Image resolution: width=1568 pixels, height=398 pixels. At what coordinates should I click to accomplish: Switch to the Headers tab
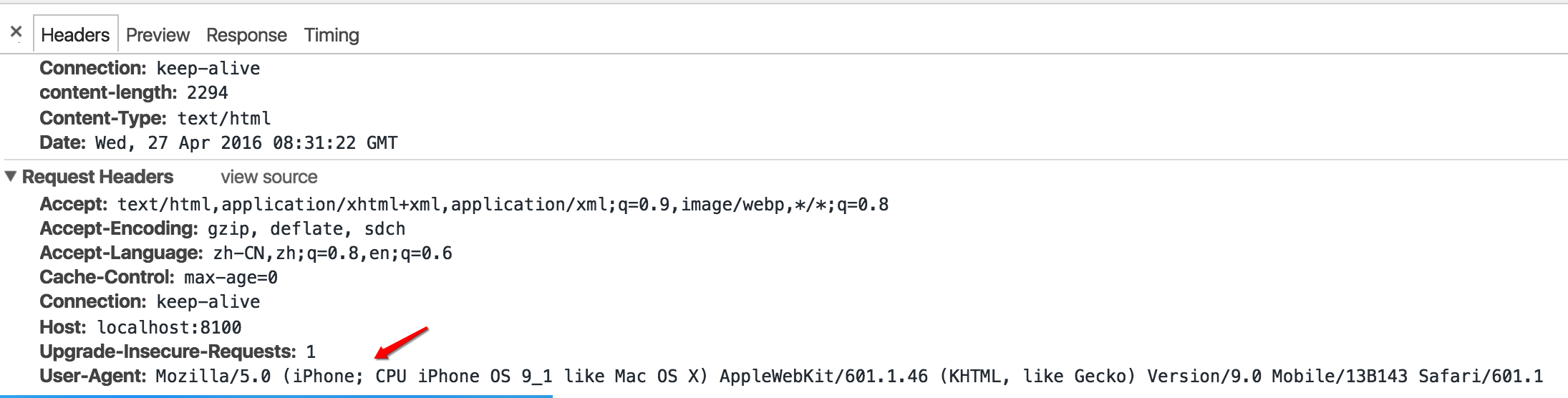coord(75,35)
